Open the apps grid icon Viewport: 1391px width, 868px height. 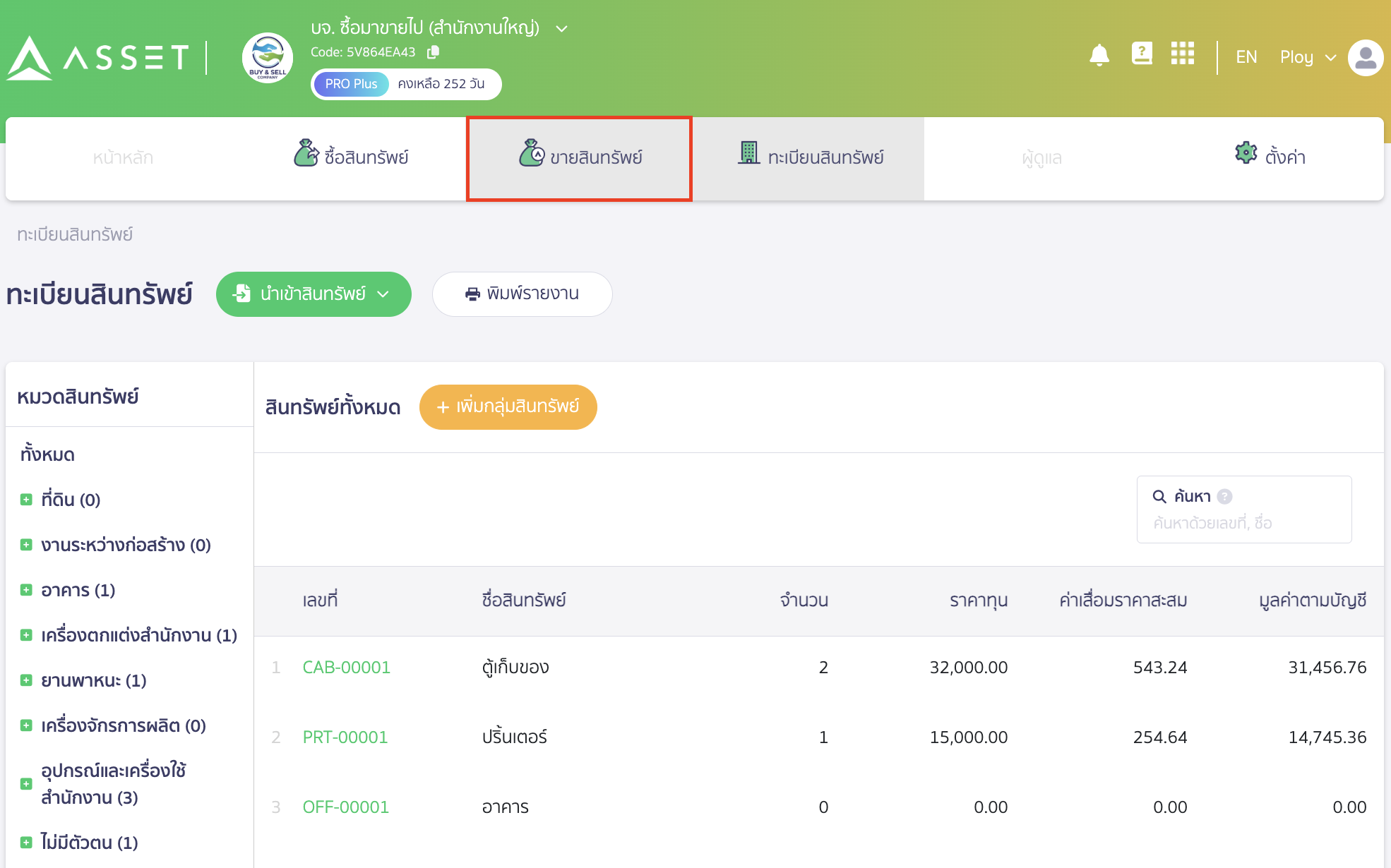[x=1183, y=54]
